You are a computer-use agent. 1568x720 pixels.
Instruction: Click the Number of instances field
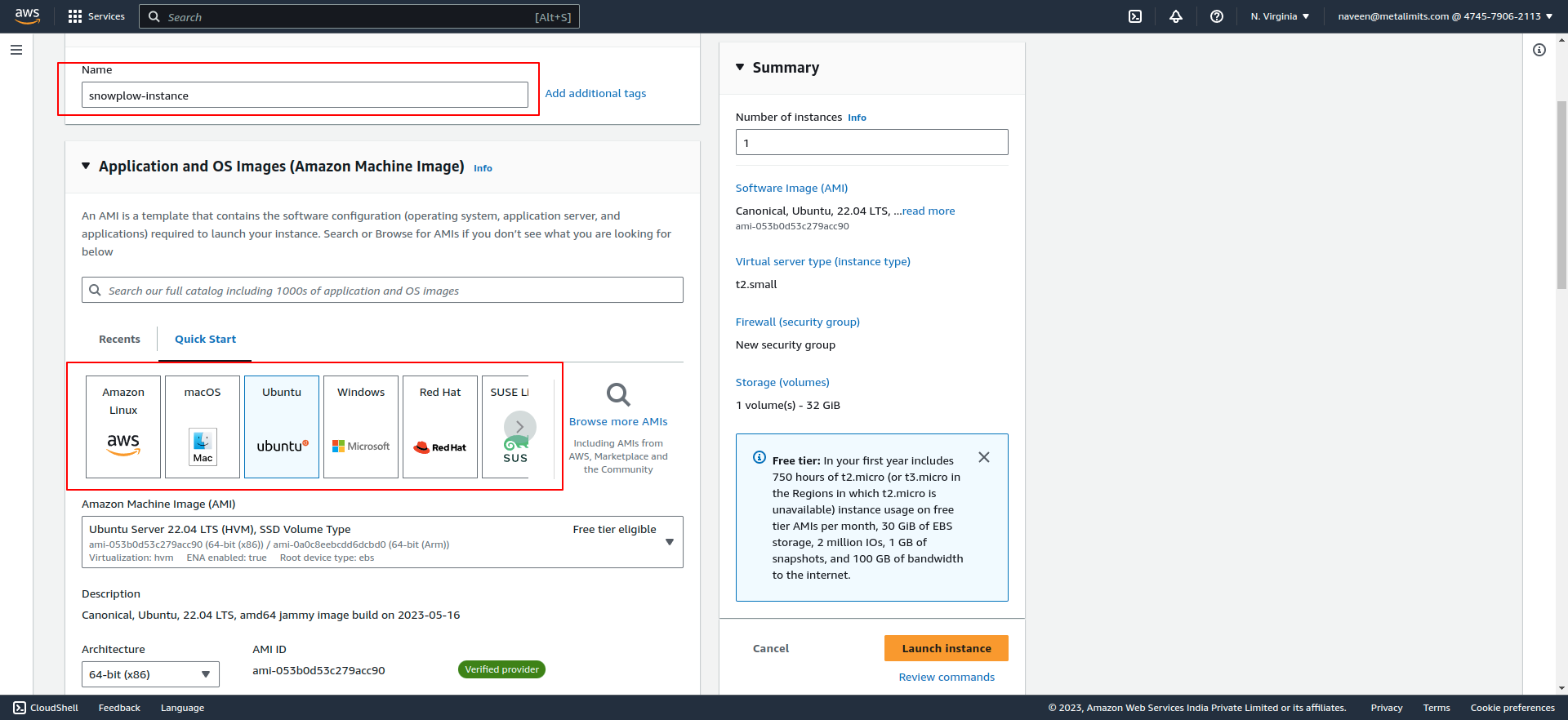871,142
